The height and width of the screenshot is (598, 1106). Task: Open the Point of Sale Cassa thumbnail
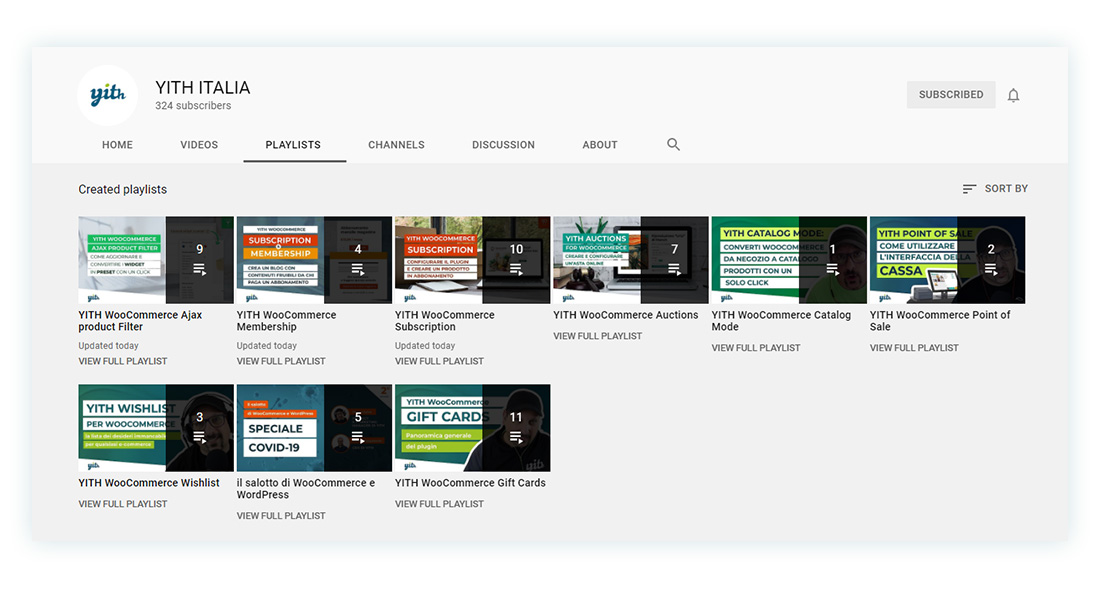[947, 260]
